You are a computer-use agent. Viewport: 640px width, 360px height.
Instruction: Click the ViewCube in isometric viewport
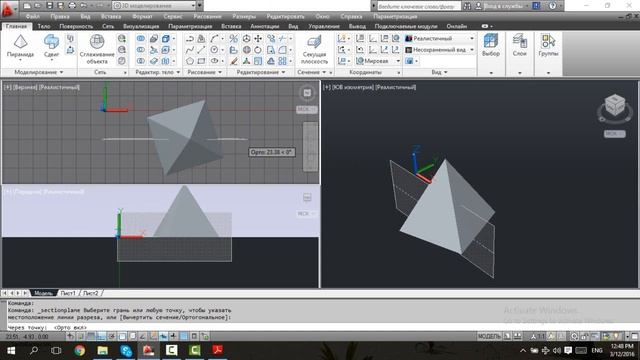[x=615, y=106]
